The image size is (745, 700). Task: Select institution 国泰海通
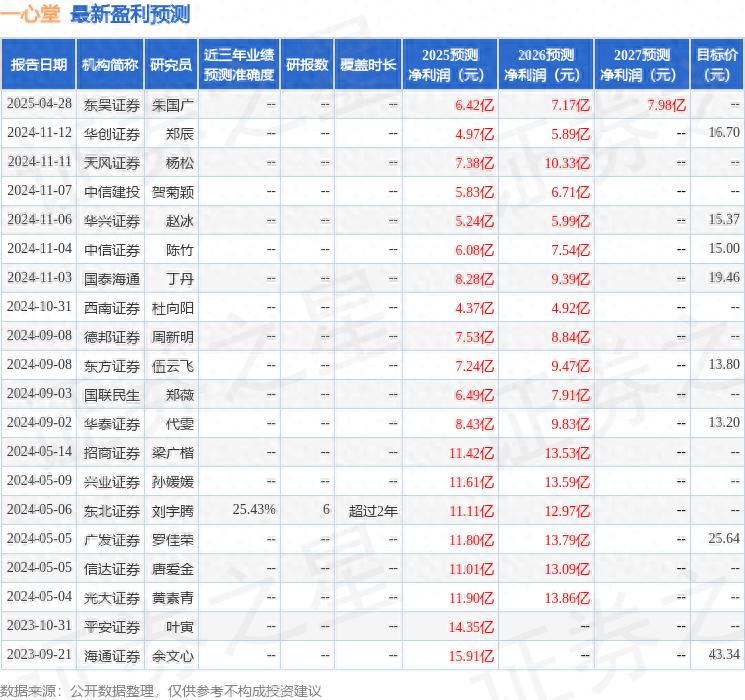112,279
